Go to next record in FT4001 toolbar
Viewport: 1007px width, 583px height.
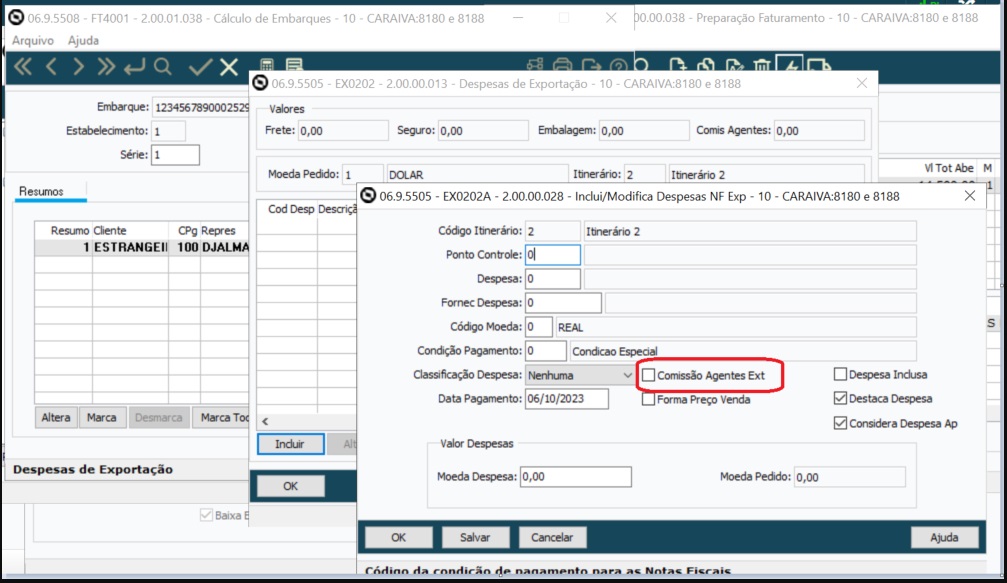pos(78,67)
